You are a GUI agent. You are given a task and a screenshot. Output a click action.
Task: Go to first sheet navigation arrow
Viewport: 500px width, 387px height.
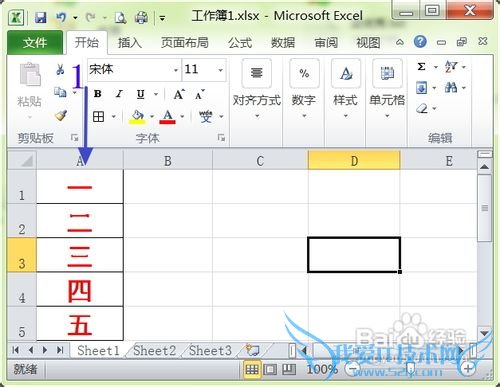(x=15, y=350)
